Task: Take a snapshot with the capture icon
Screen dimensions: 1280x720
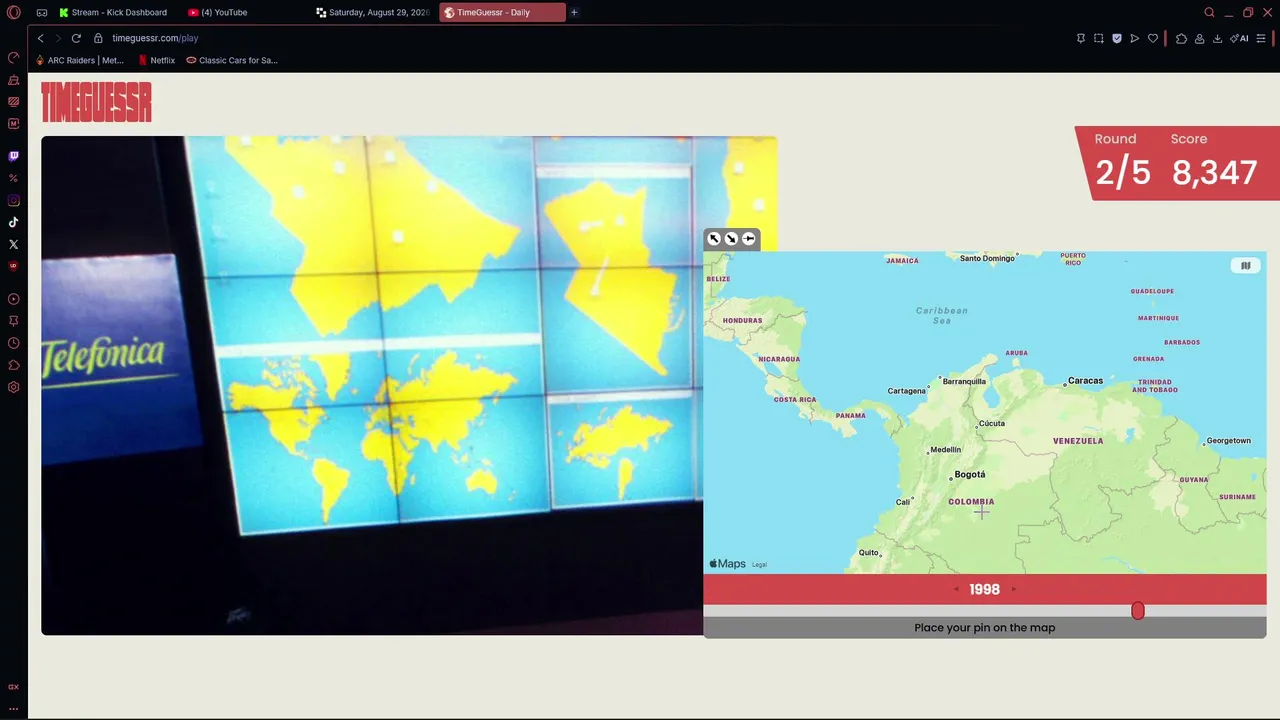Action: (x=1098, y=38)
